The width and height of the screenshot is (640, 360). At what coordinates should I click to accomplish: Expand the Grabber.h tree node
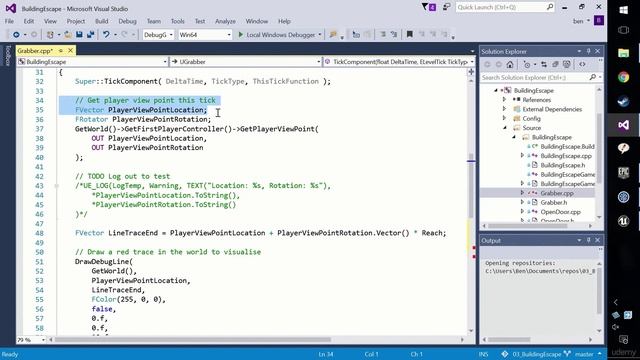(522, 202)
